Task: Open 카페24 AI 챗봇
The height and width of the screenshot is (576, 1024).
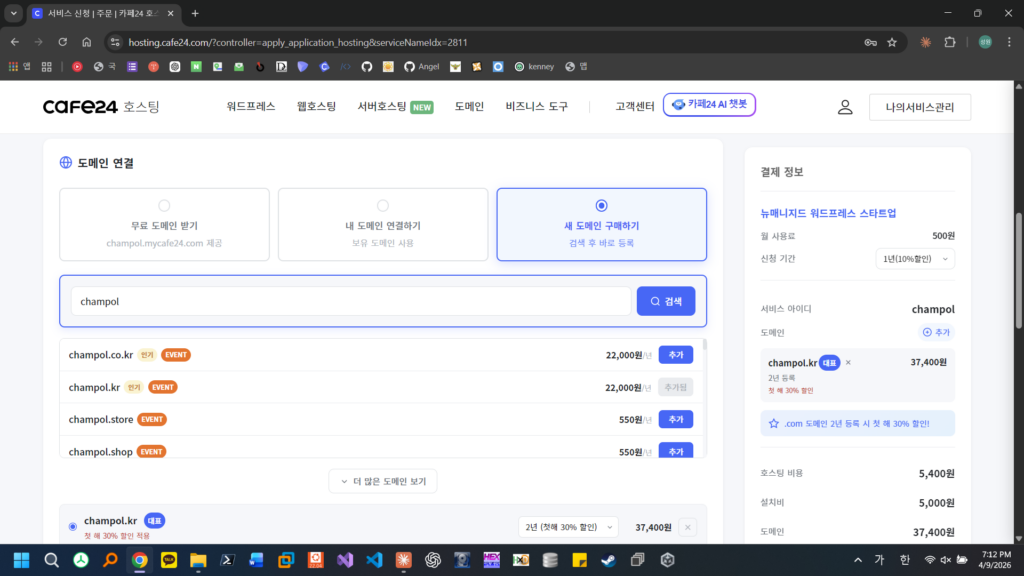Action: tap(709, 104)
